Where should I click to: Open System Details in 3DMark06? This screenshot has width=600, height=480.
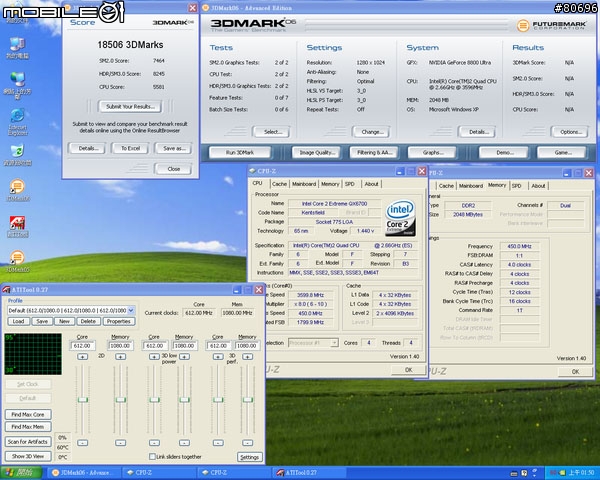pyautogui.click(x=478, y=132)
